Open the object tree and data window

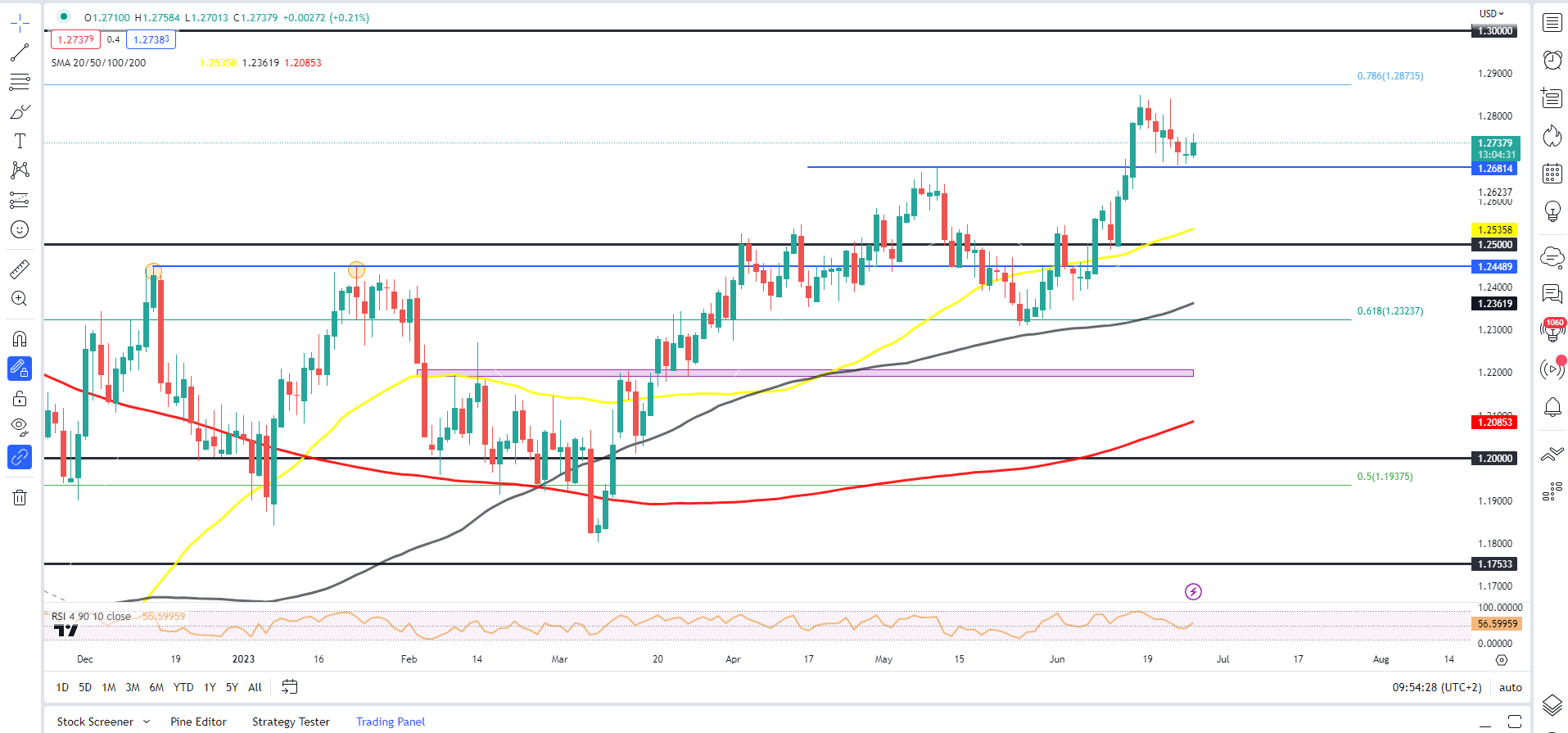(1552, 98)
